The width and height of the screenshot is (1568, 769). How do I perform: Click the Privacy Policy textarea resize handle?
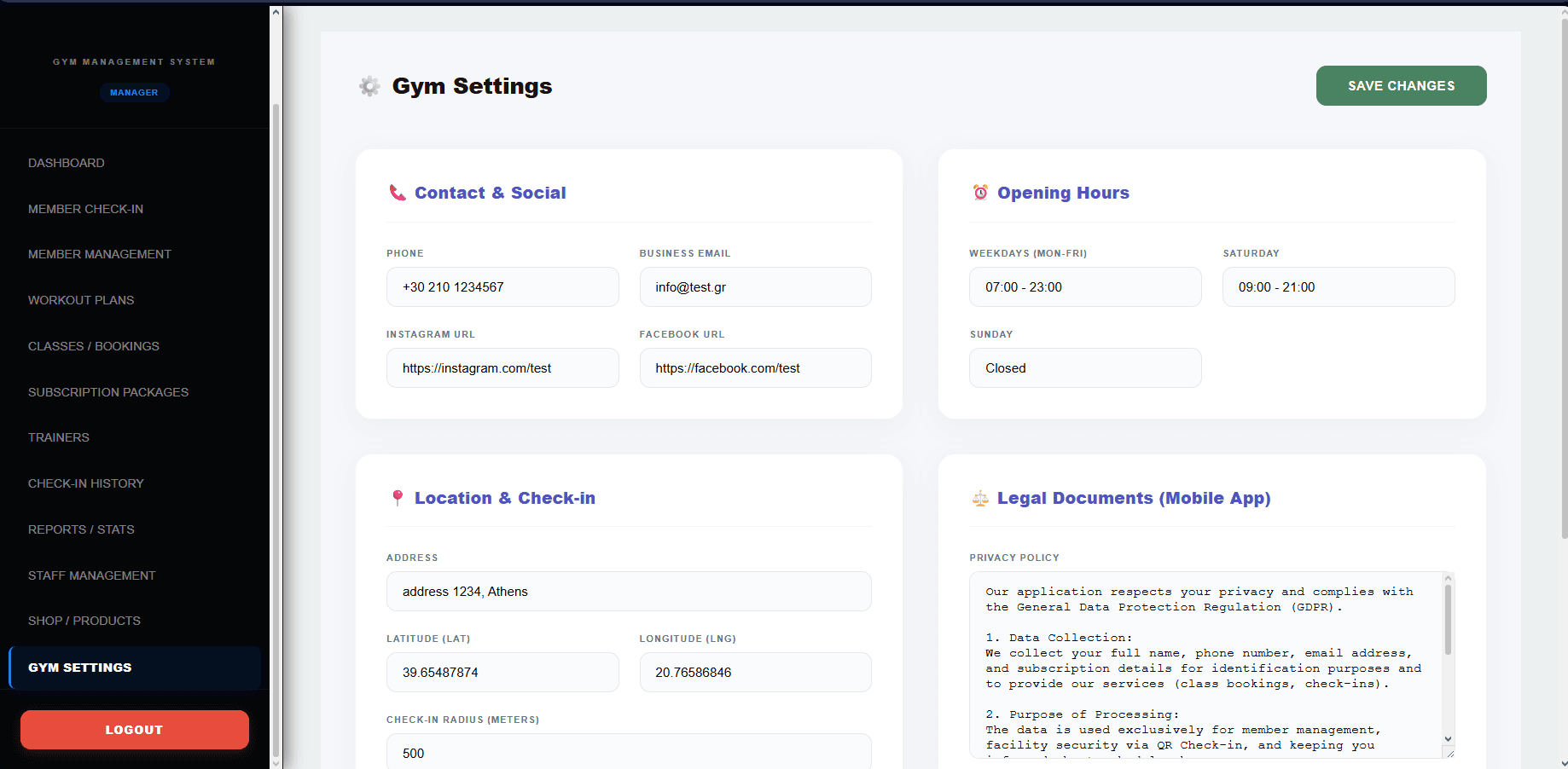coord(1449,753)
